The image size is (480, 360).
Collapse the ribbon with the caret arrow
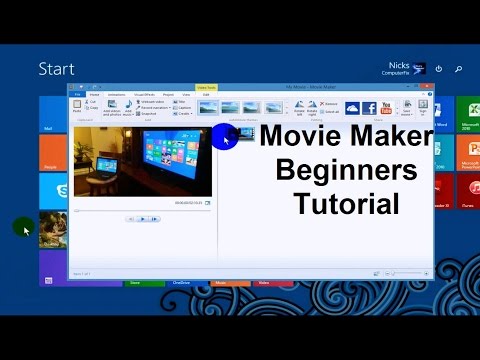(x=424, y=94)
